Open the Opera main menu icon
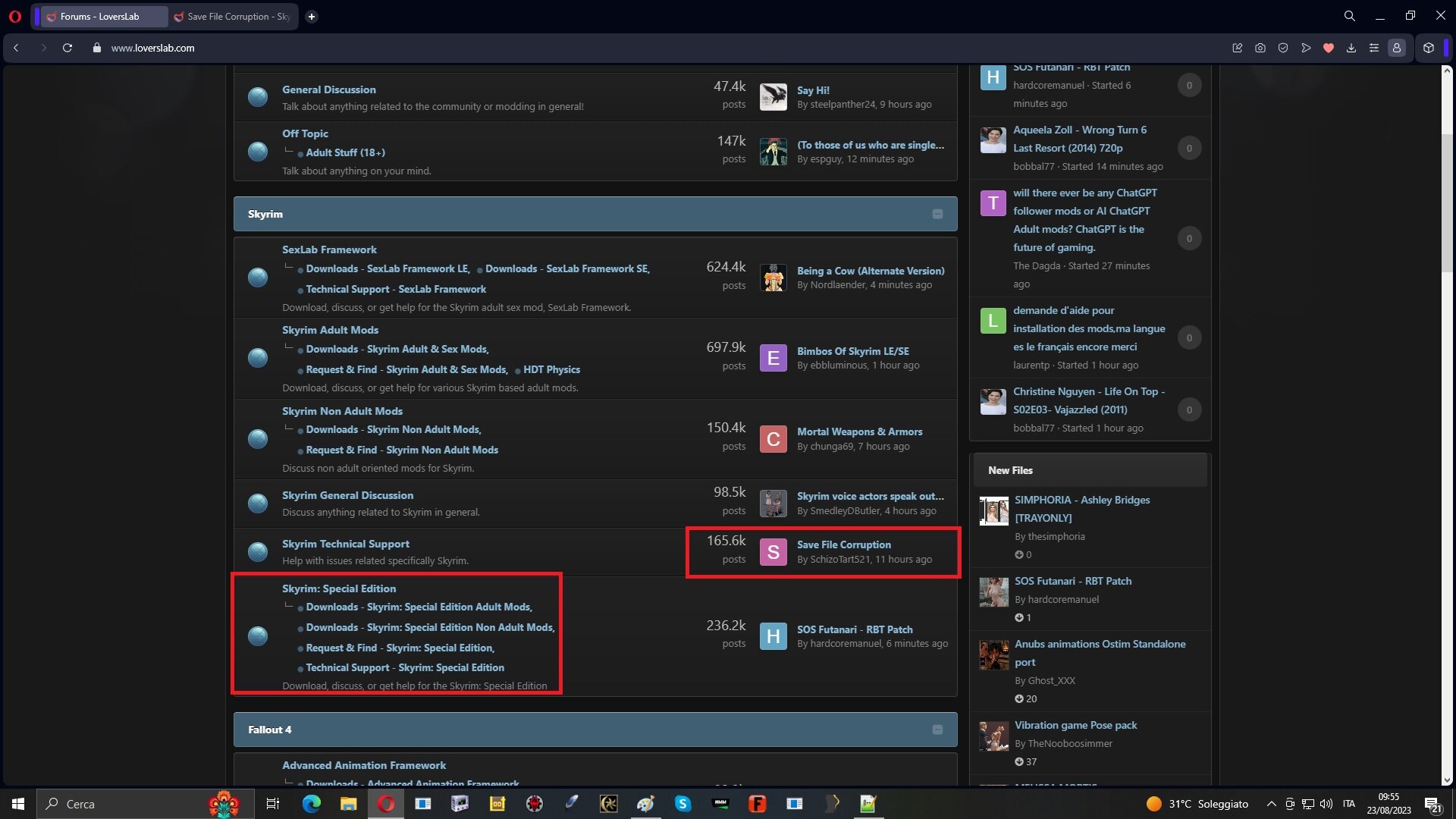1456x819 pixels. click(x=14, y=16)
